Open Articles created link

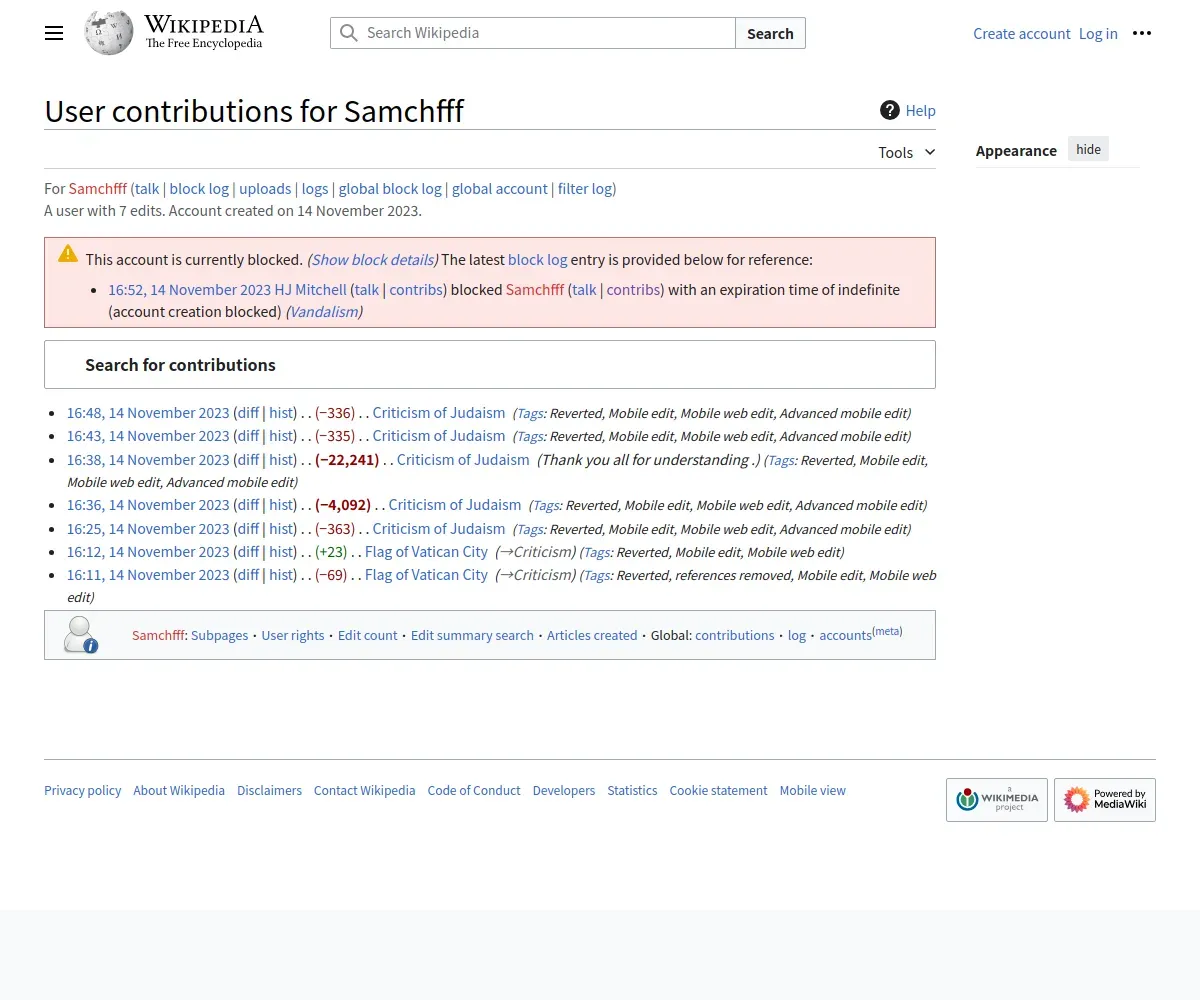pyautogui.click(x=592, y=635)
